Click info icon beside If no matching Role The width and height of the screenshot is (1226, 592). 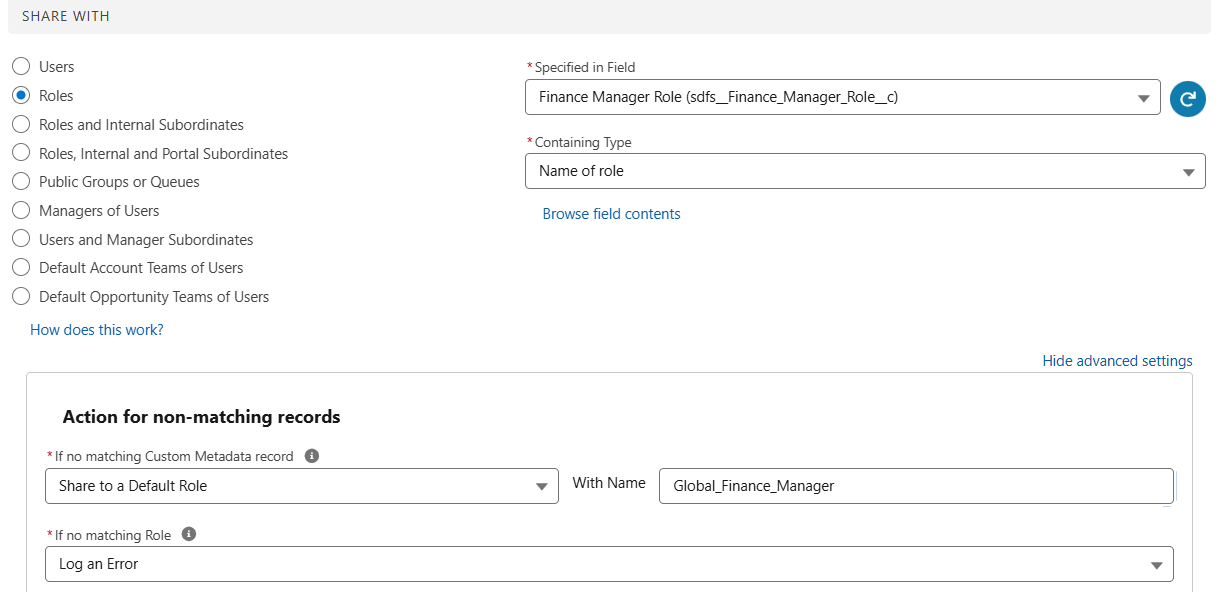pos(189,533)
